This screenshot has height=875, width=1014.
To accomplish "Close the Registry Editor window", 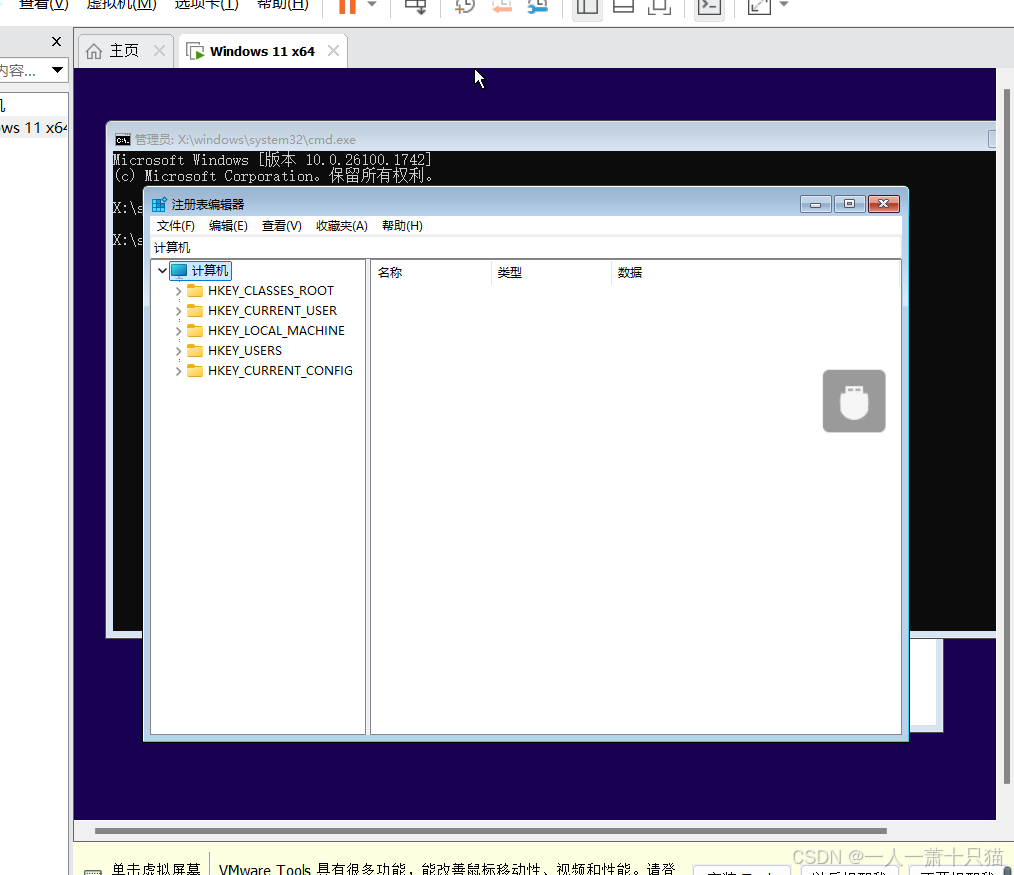I will coord(883,204).
